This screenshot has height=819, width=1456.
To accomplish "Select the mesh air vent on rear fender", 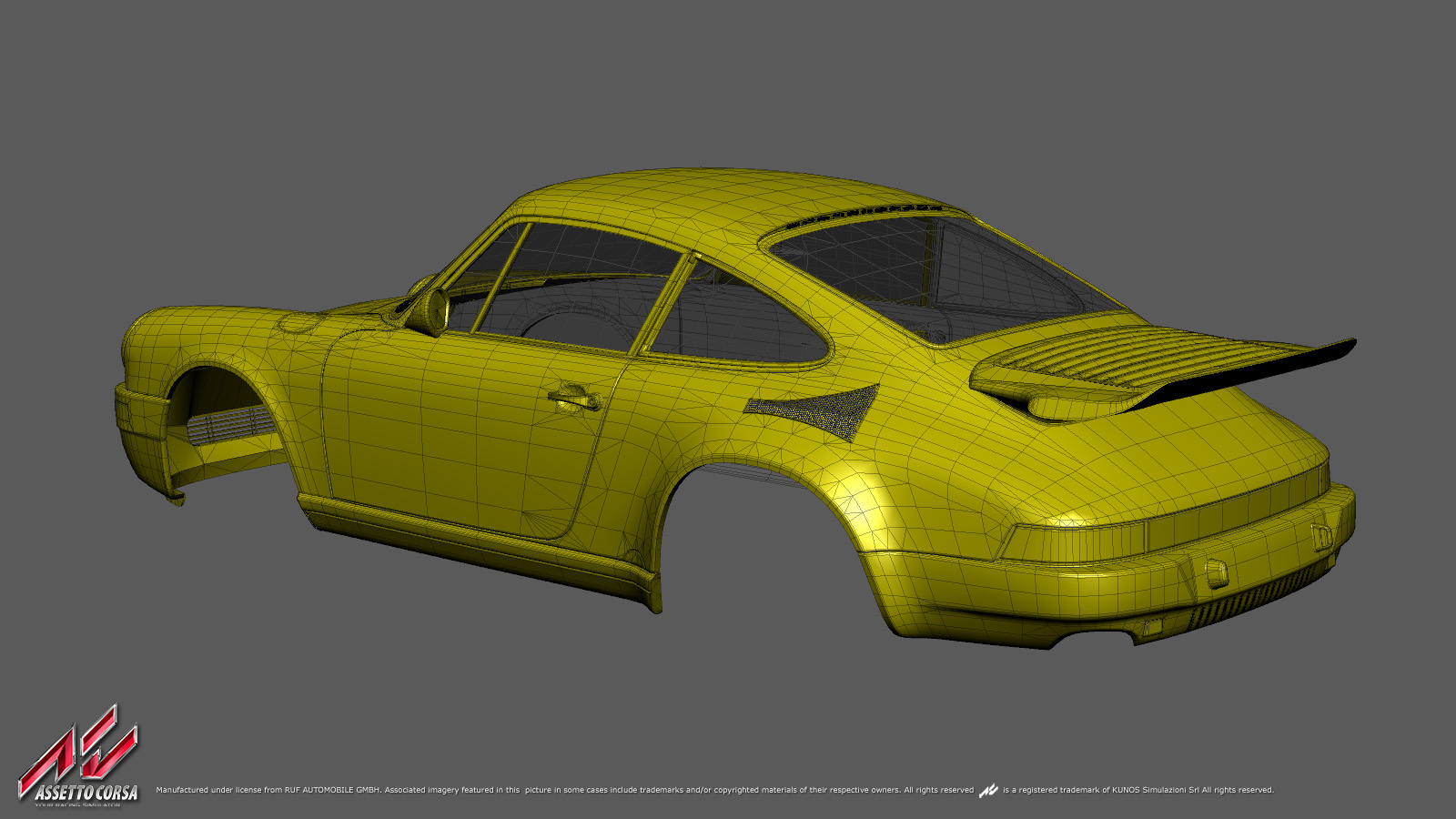I will point(817,411).
